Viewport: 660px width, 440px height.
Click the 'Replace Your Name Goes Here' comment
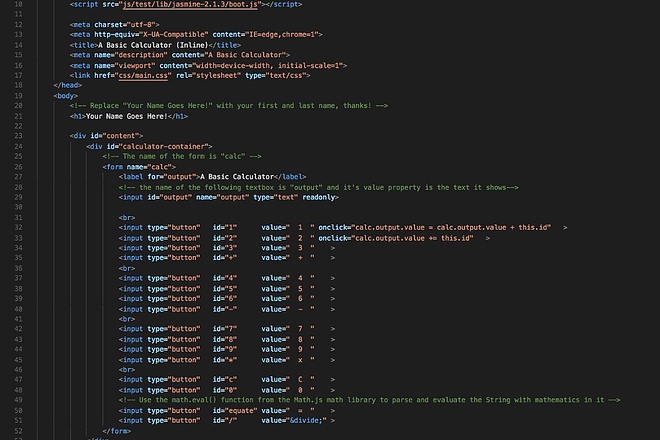coord(229,106)
